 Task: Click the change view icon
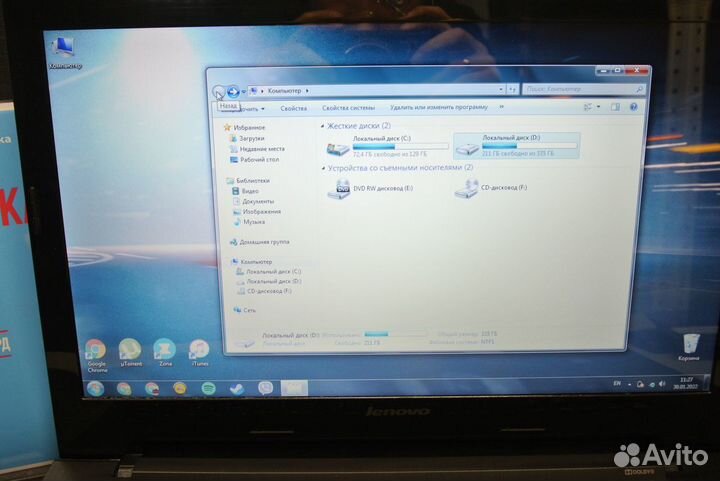click(588, 107)
